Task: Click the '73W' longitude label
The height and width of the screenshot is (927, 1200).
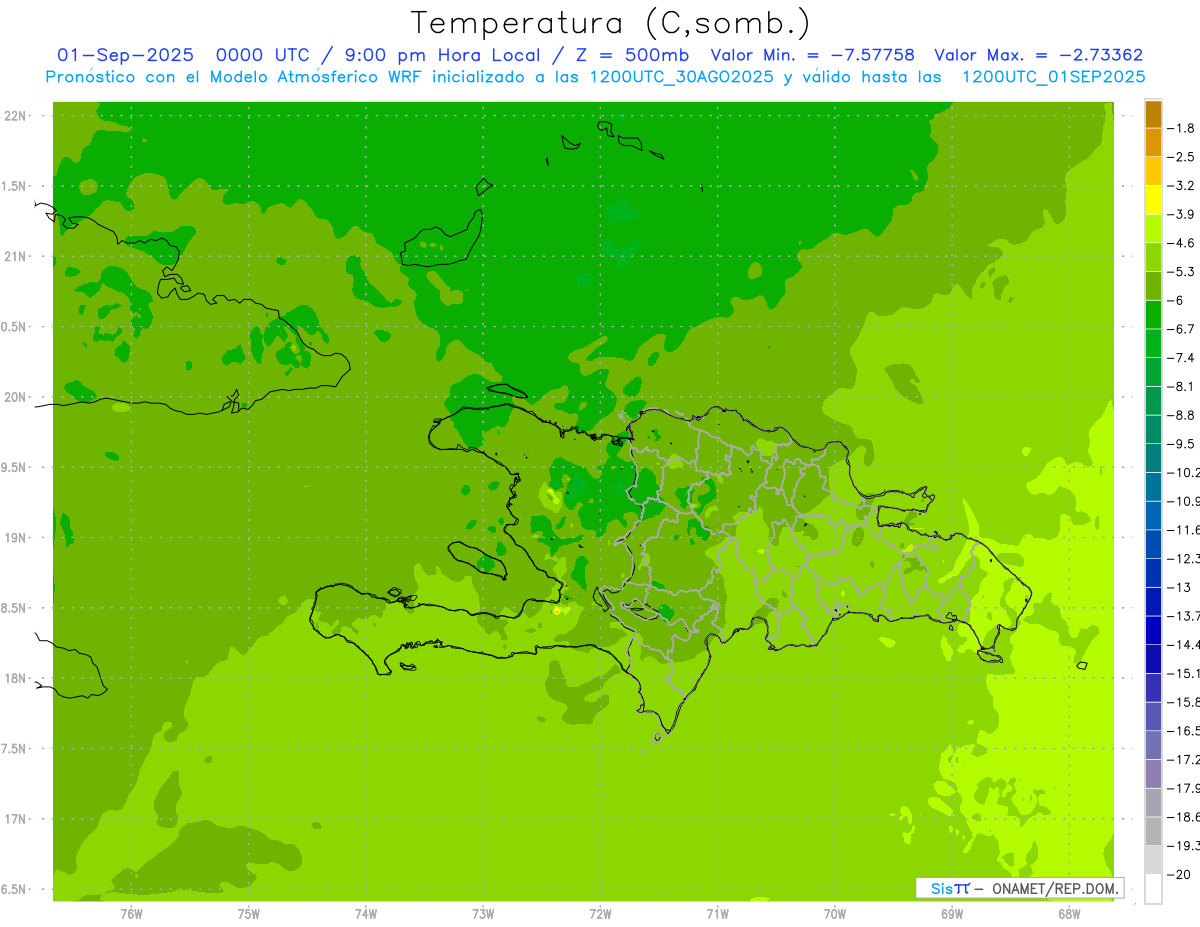Action: point(483,915)
